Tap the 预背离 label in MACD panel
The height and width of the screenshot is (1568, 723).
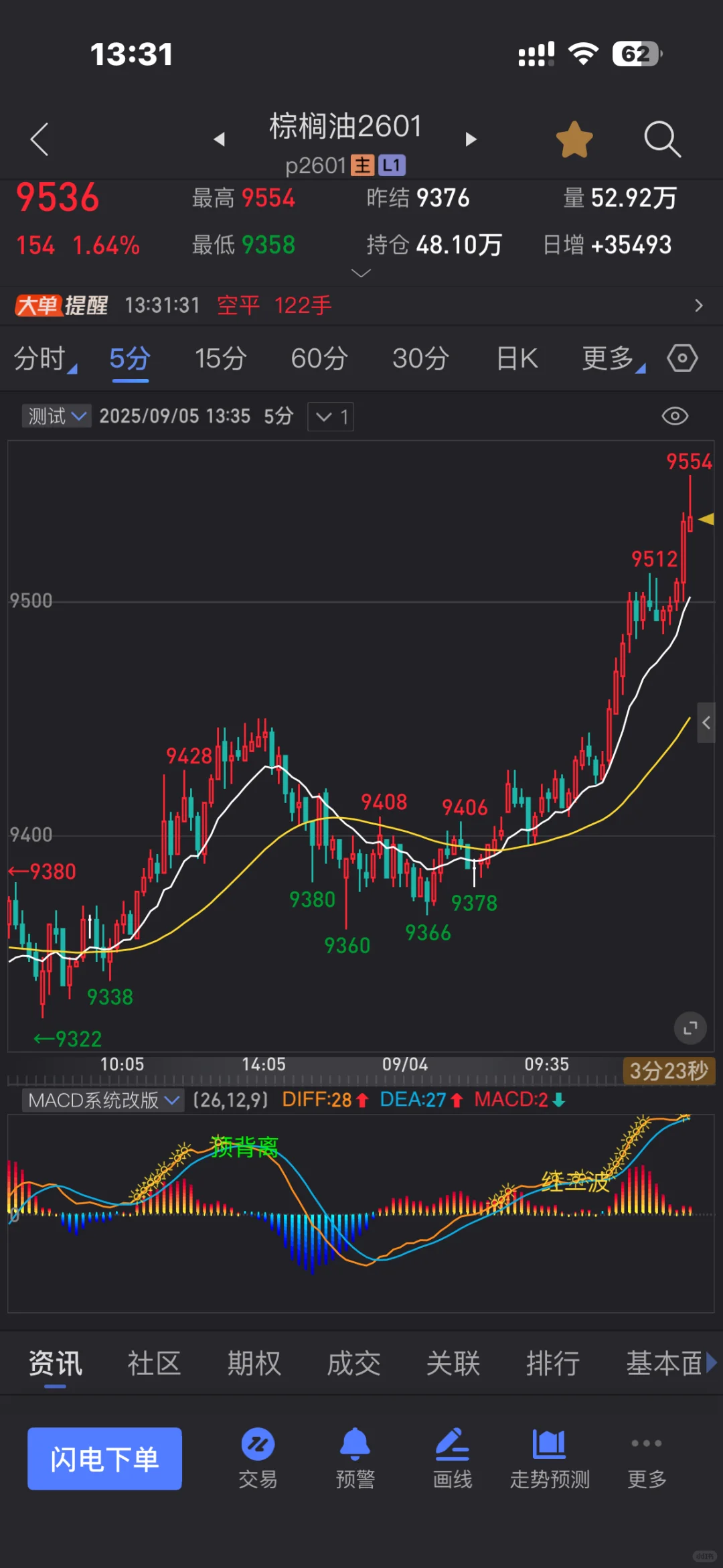point(244,1147)
